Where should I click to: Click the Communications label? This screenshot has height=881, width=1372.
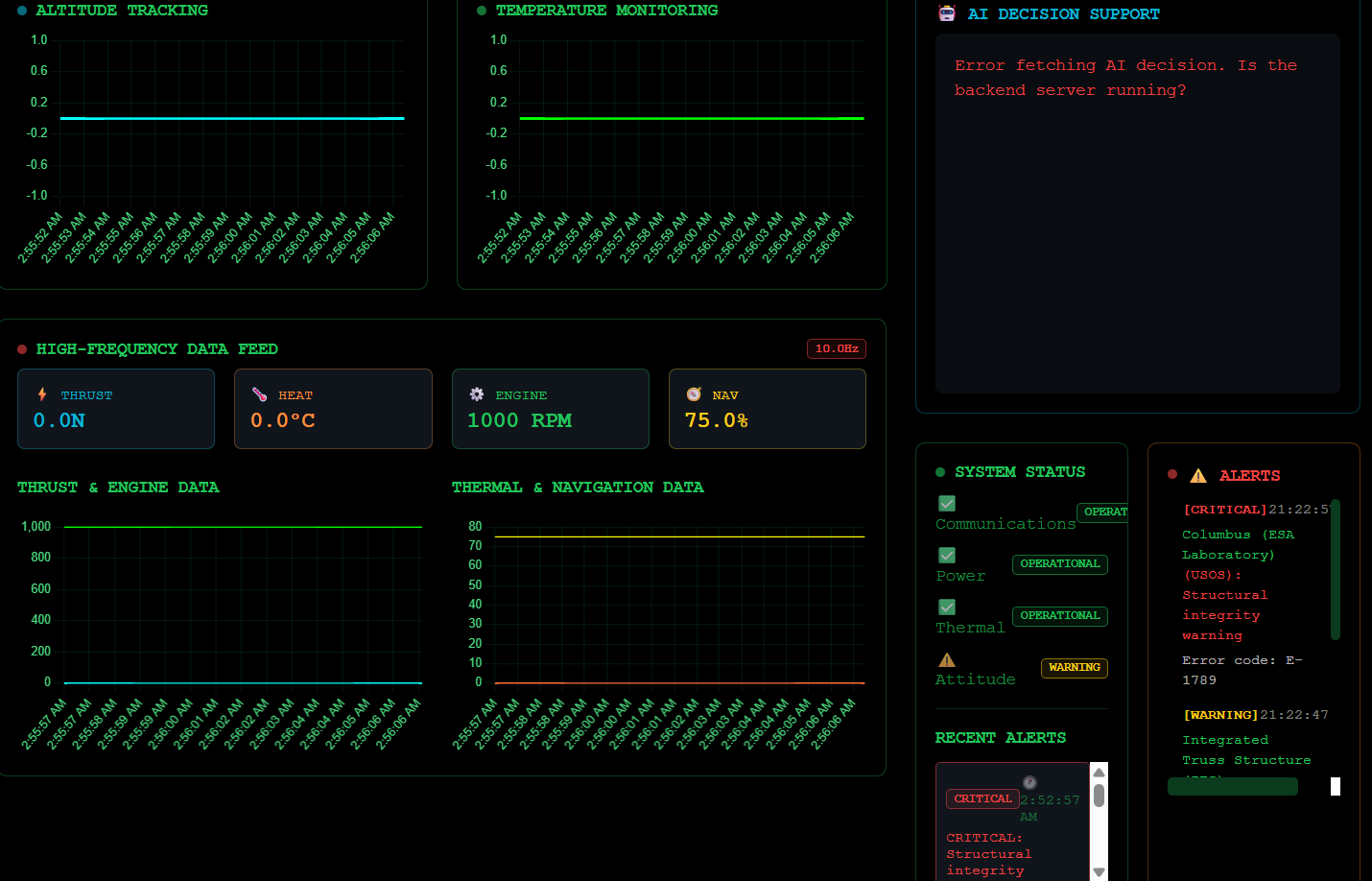coord(1005,524)
